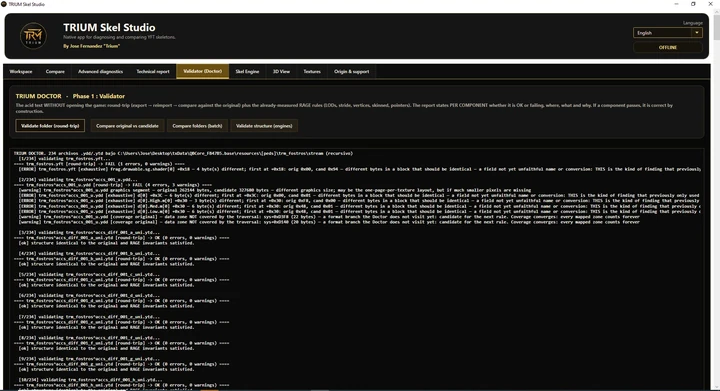The width and height of the screenshot is (720, 391).
Task: Click the accs_001_u.ydd FAIL (4 errors, 3 warnings) line
Action: 113,185
